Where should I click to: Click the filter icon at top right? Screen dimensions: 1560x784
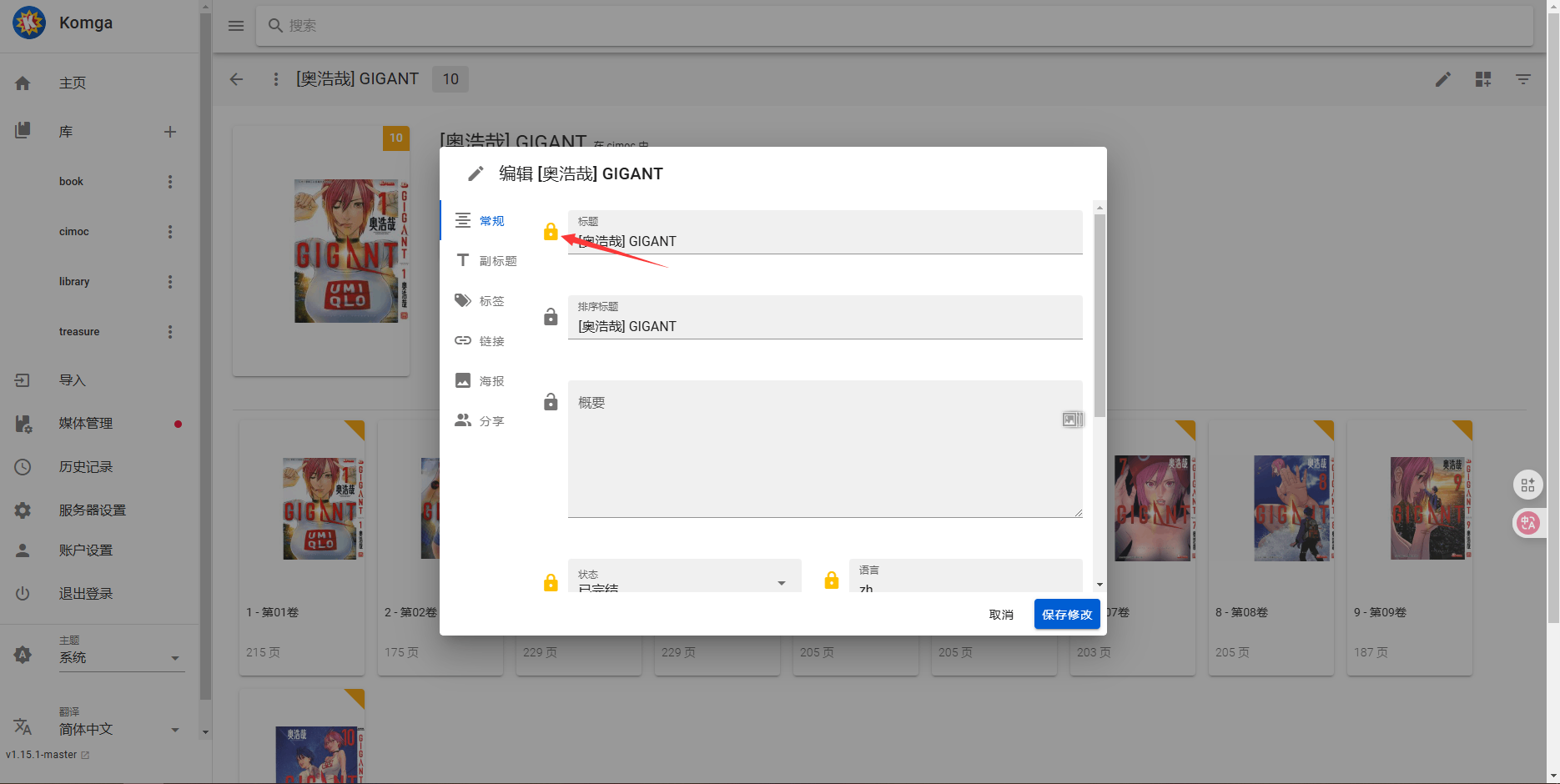pyautogui.click(x=1523, y=79)
